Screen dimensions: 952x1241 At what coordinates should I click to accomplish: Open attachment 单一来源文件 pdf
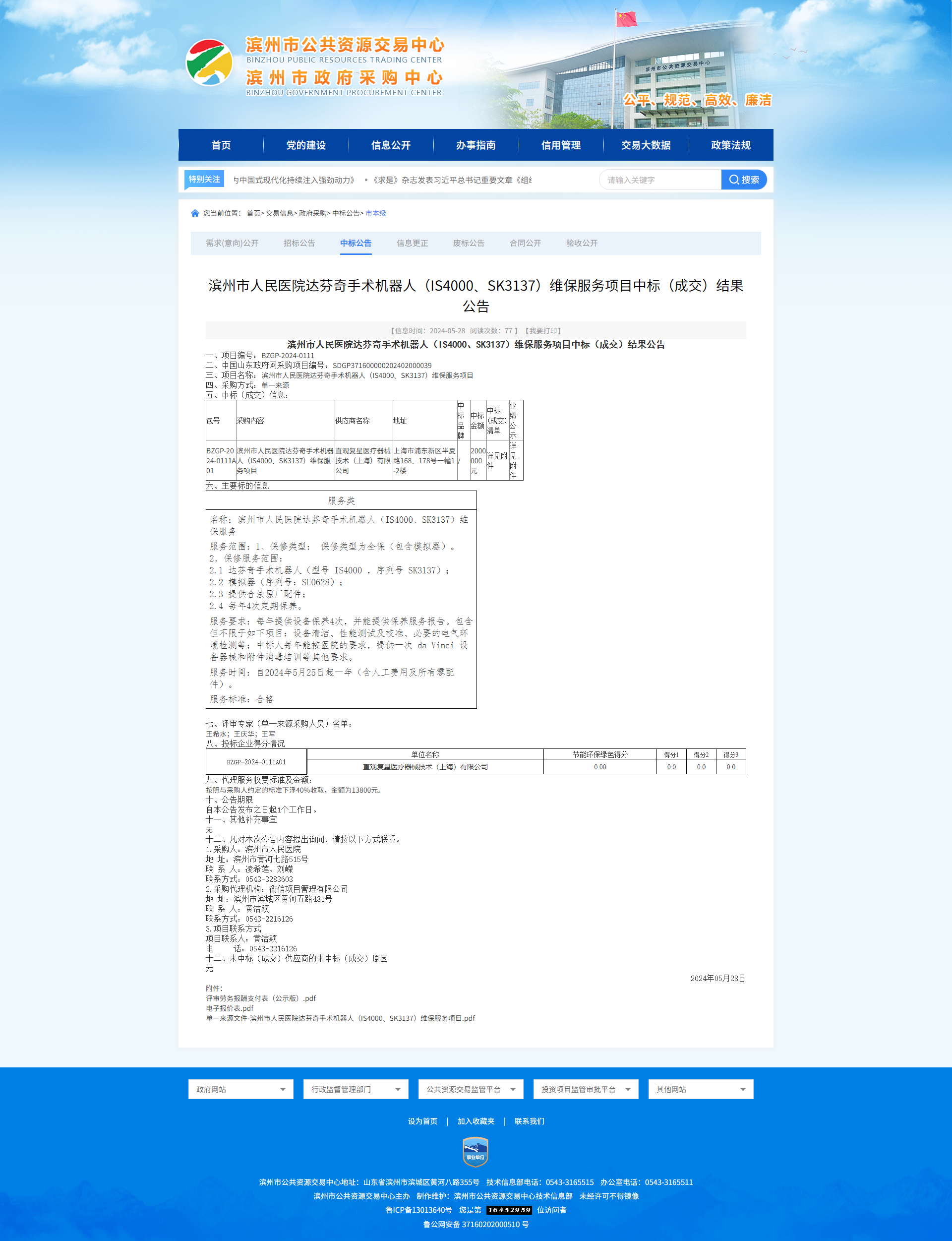[340, 1018]
